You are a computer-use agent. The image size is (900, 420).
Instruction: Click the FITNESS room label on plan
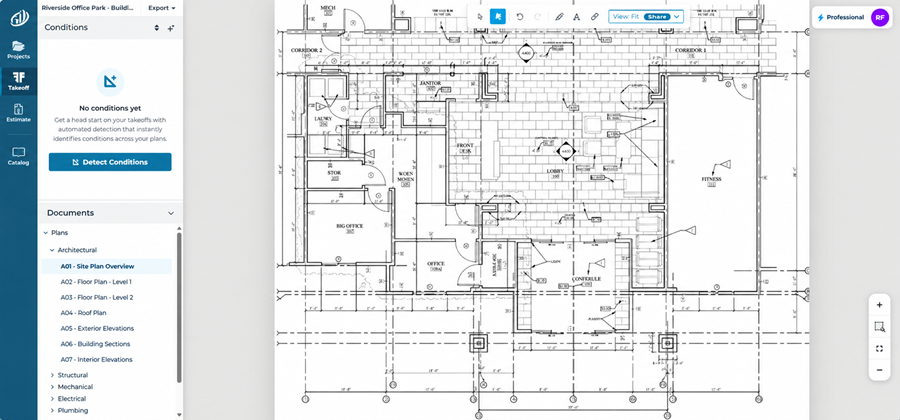[712, 179]
